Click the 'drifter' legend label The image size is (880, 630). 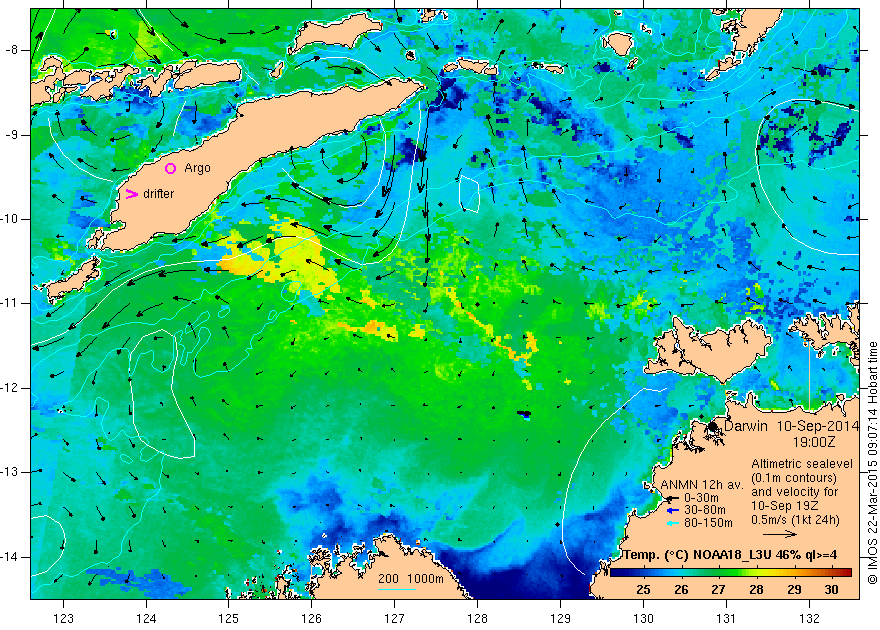159,194
